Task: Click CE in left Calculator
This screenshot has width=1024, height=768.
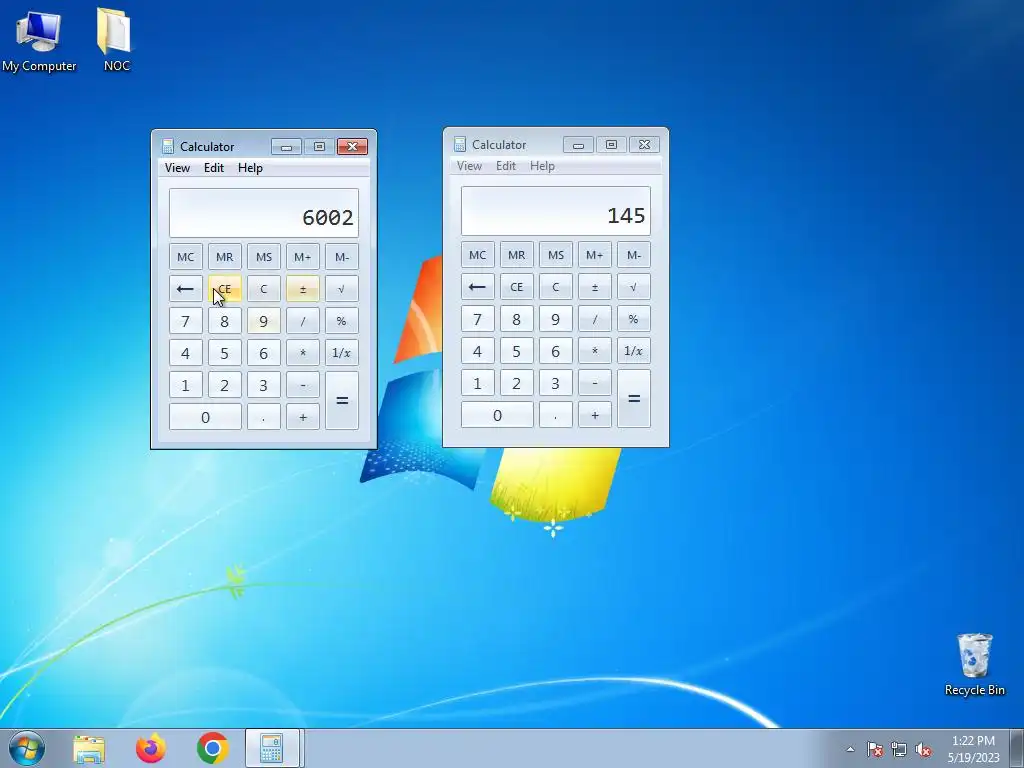Action: pyautogui.click(x=225, y=289)
